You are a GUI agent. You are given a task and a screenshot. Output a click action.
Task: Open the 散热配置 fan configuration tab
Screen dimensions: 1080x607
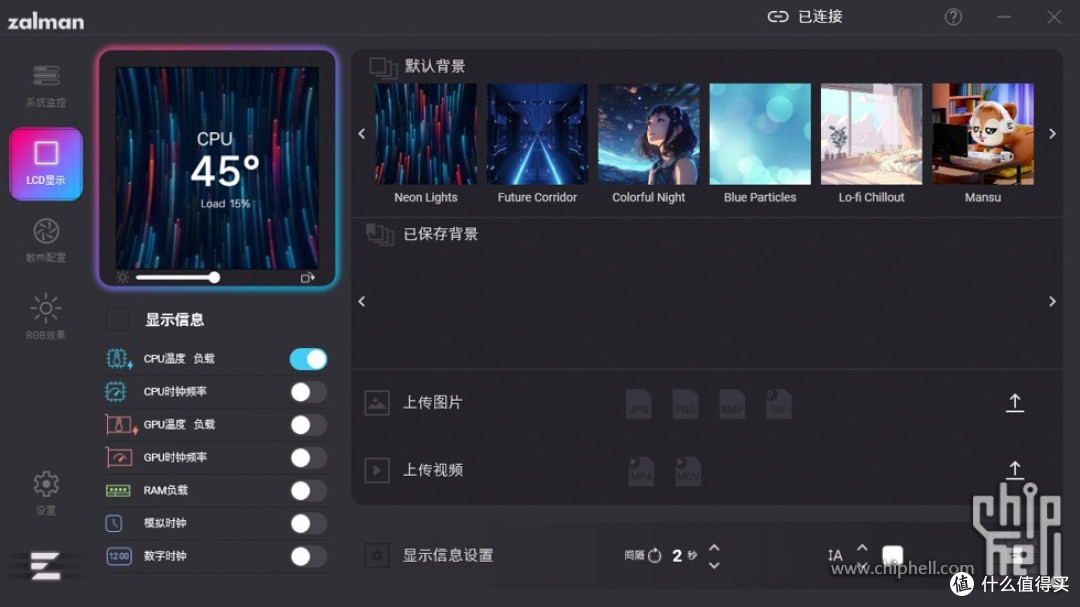coord(45,240)
